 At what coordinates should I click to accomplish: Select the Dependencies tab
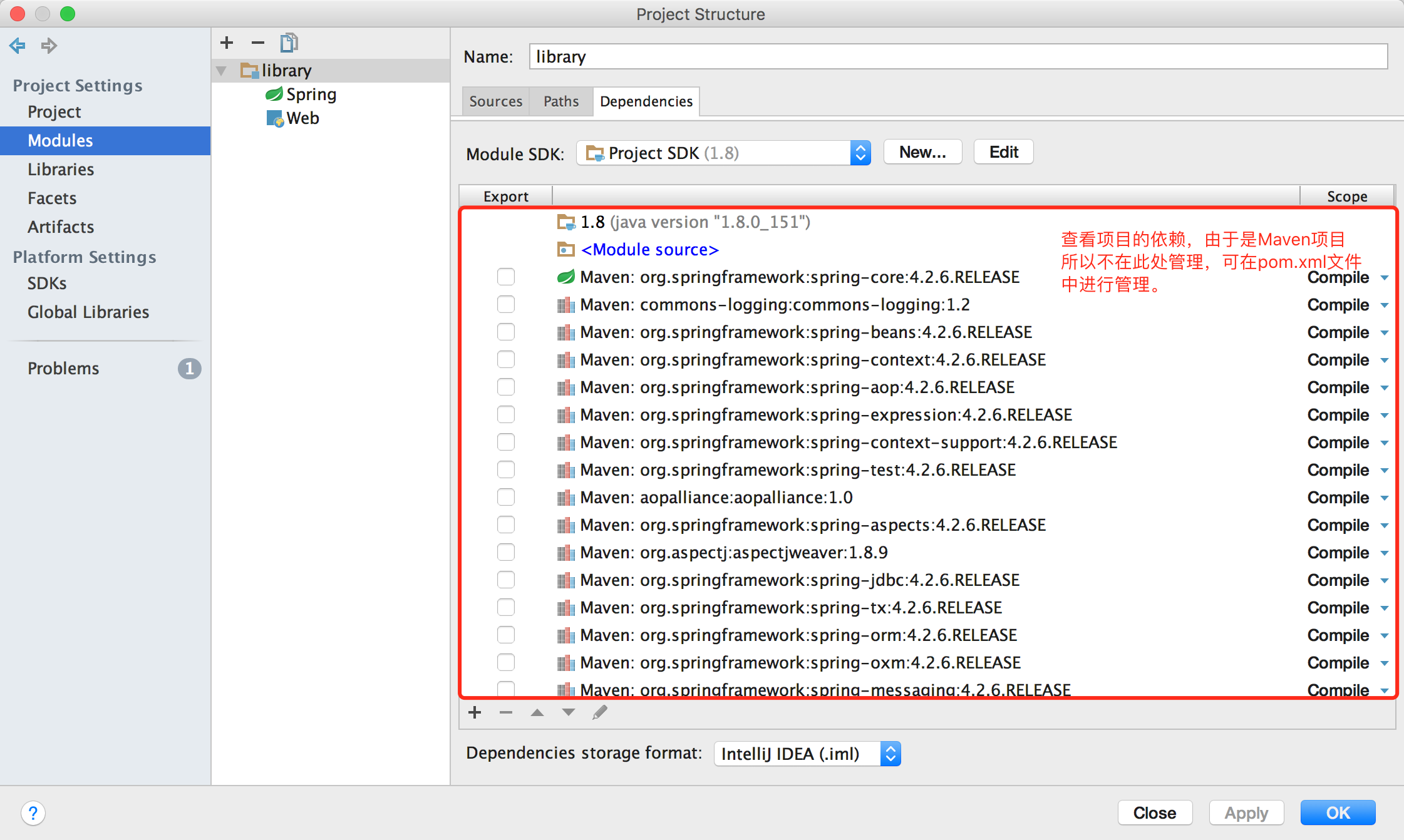(646, 101)
